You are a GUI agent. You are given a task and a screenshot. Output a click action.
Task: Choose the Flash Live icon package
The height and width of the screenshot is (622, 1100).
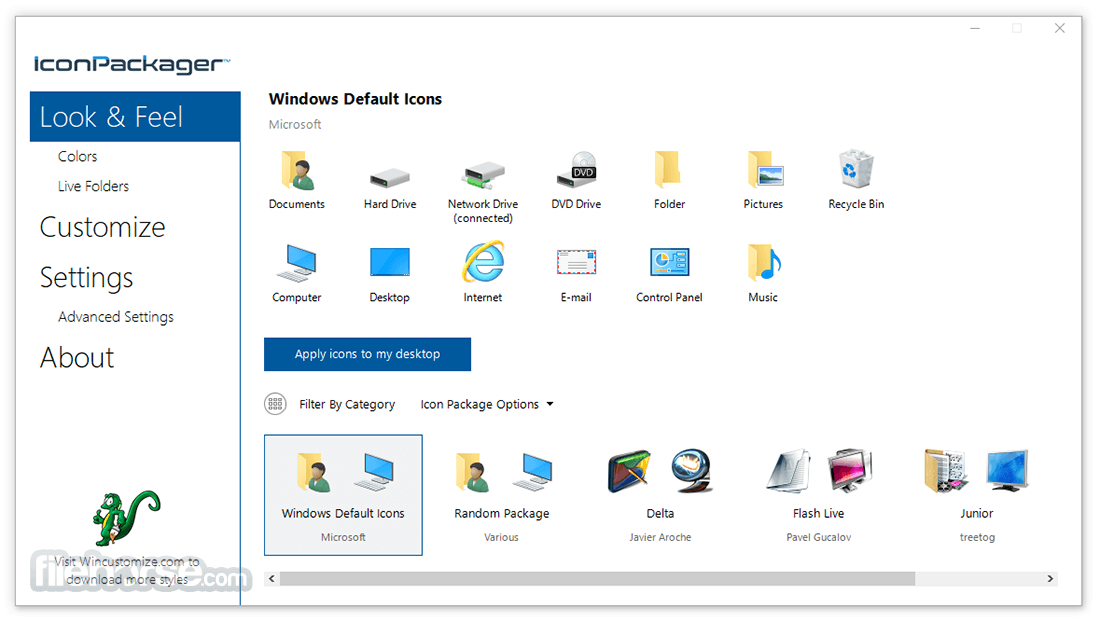[819, 495]
